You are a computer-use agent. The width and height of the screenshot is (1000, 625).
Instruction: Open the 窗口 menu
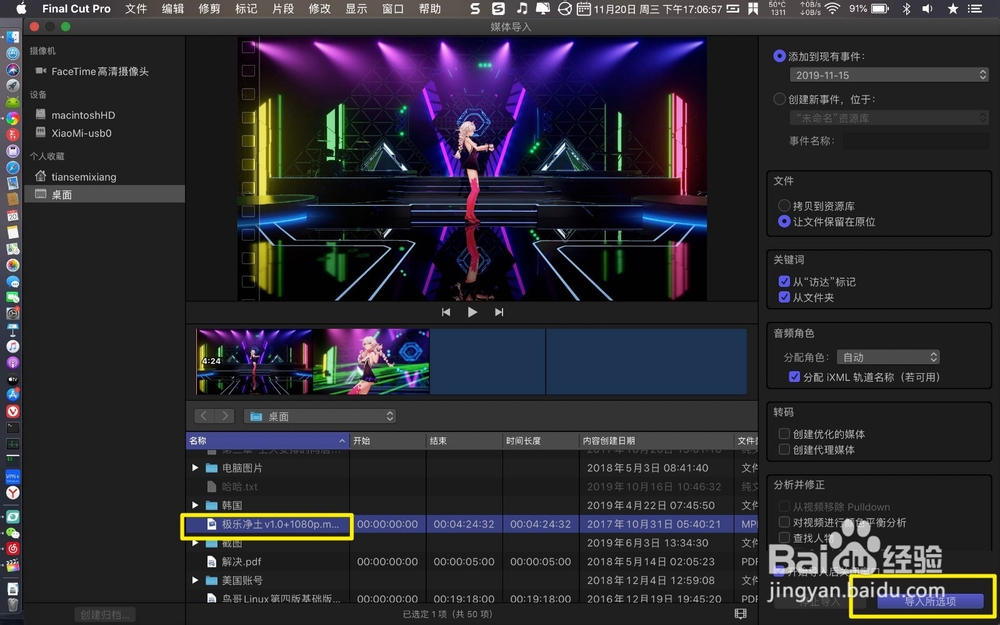(393, 8)
